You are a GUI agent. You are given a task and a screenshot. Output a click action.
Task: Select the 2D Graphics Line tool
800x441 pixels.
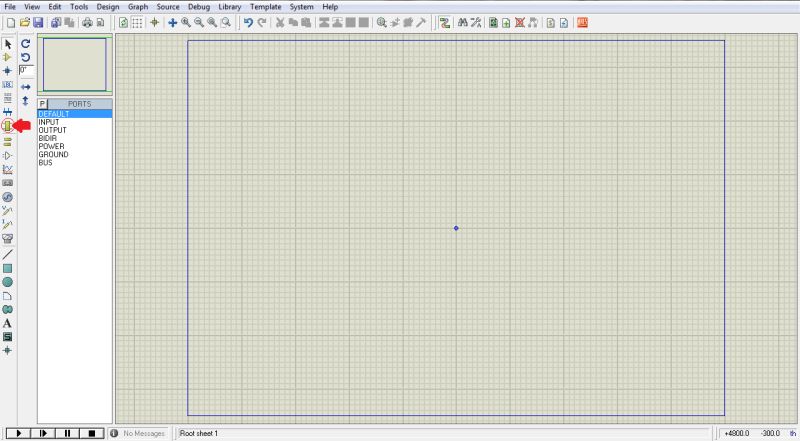[x=8, y=254]
